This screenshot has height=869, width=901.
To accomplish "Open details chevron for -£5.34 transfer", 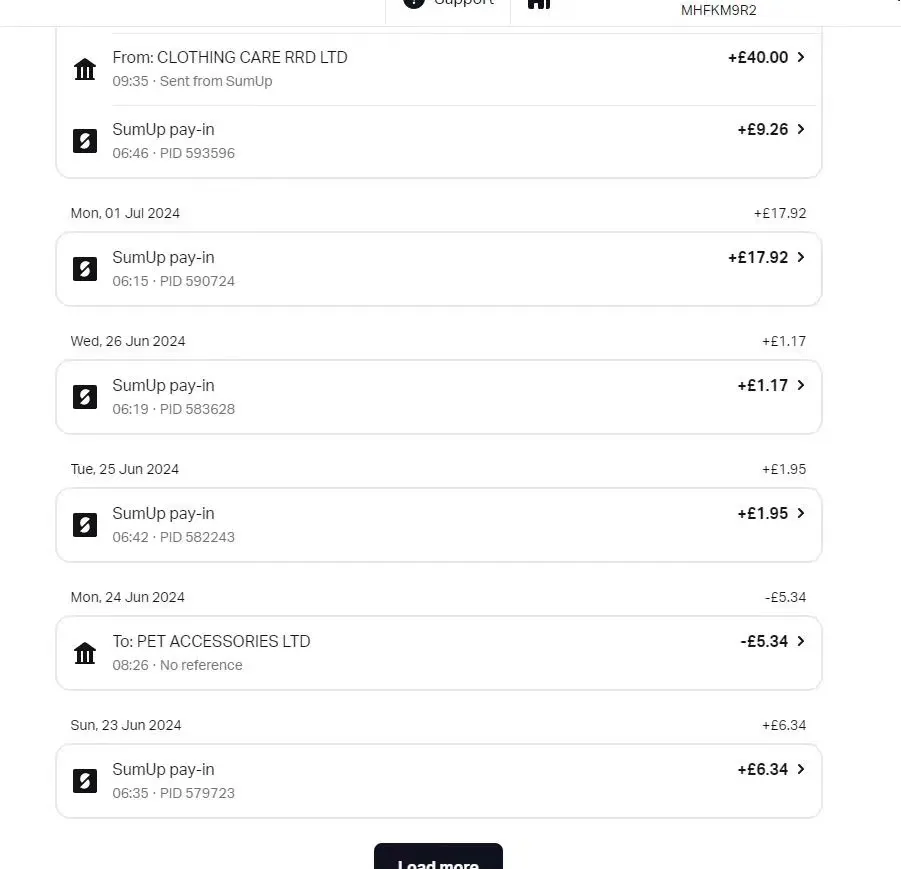I will (x=800, y=642).
